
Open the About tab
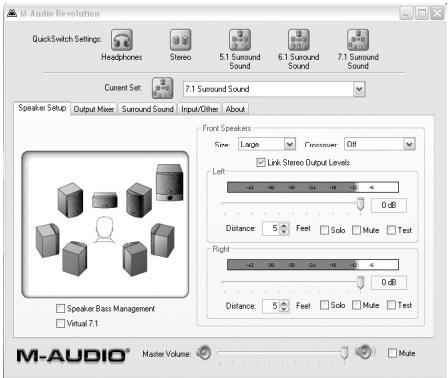click(235, 109)
